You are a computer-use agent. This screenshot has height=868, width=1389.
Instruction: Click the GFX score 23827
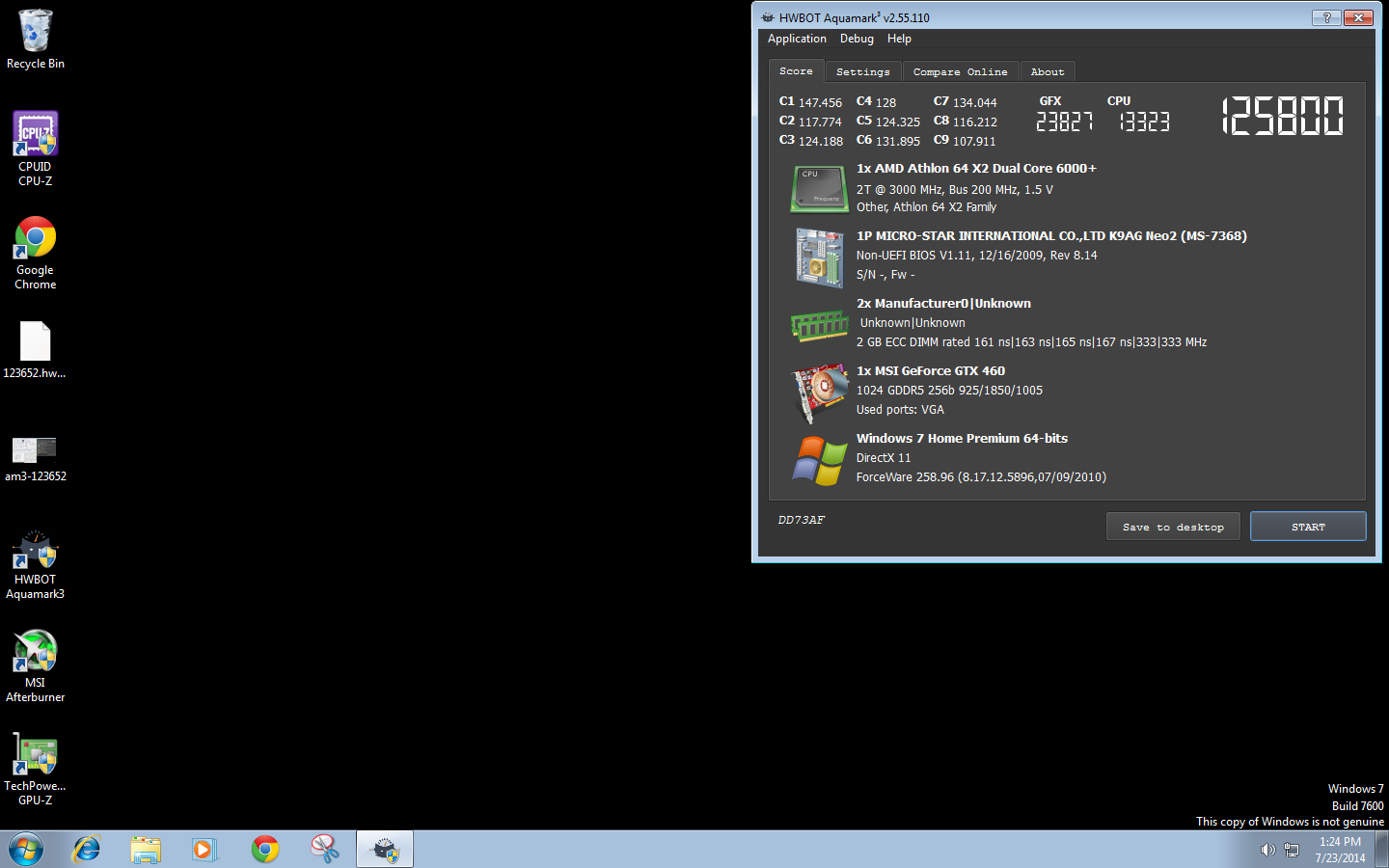point(1064,122)
